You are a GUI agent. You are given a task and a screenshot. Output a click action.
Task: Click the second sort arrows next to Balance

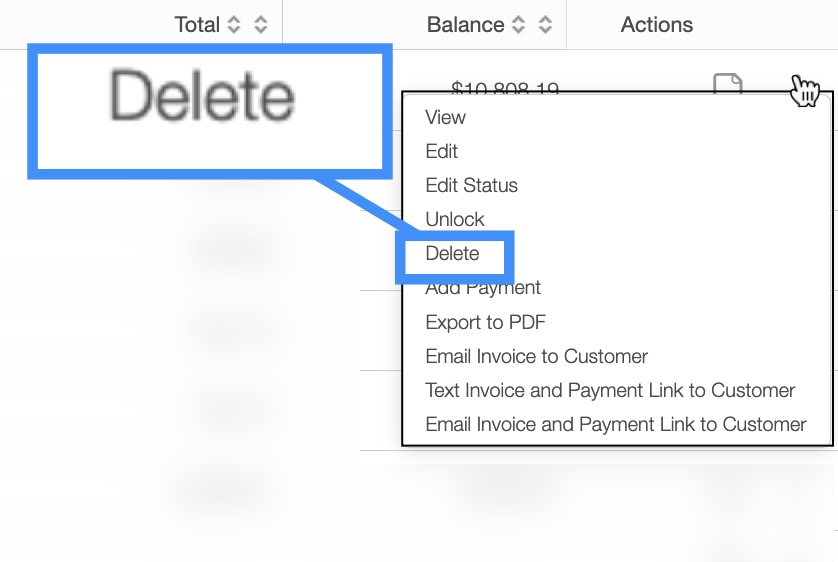pyautogui.click(x=544, y=25)
